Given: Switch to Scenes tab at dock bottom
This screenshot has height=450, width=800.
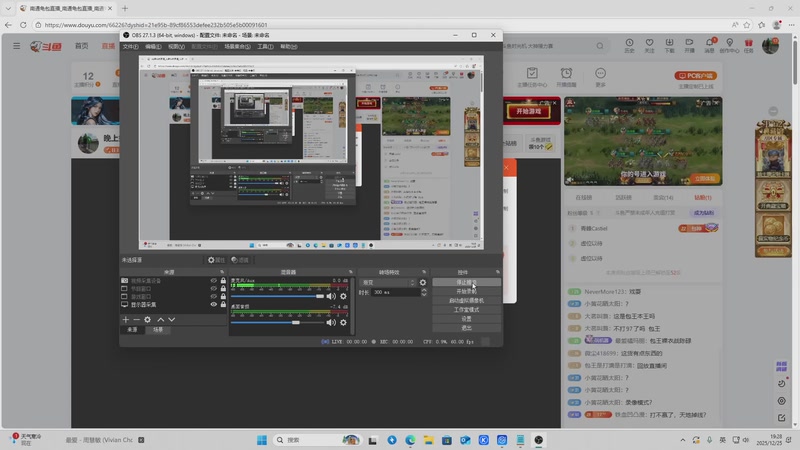Looking at the screenshot, I should coord(158,330).
